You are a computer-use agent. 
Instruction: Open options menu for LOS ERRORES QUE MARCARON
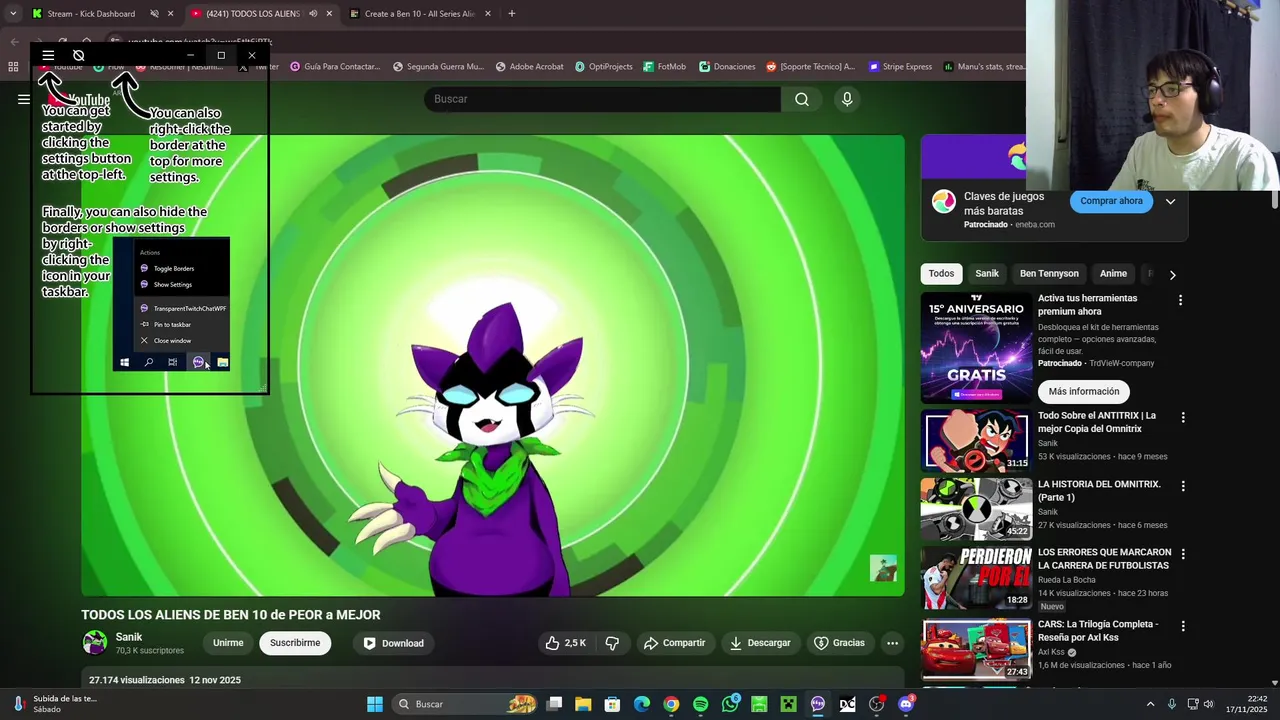tap(1183, 554)
